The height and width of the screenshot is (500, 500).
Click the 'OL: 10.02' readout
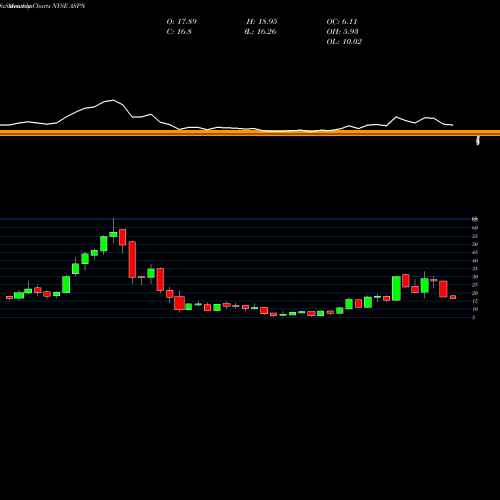(x=344, y=42)
